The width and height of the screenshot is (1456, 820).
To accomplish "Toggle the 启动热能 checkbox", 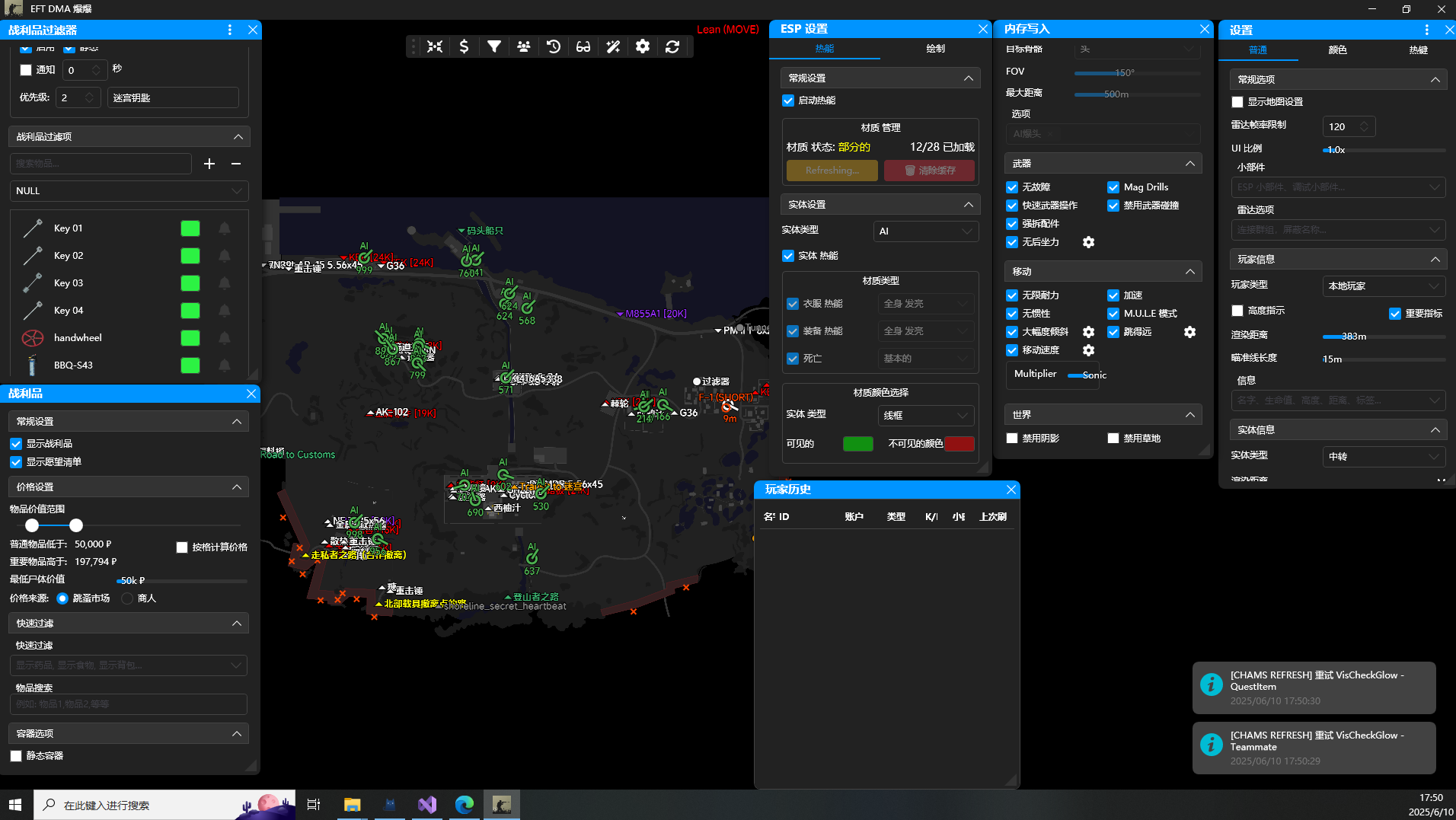I will pos(788,101).
